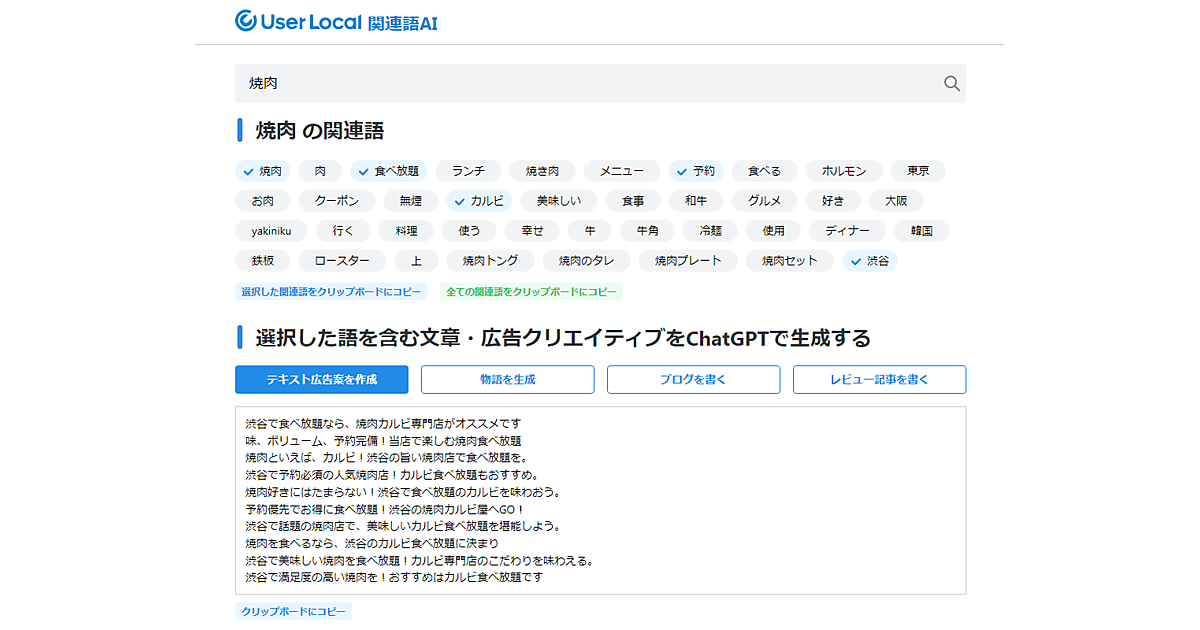
Task: Click the search magnifier icon
Action: (951, 83)
